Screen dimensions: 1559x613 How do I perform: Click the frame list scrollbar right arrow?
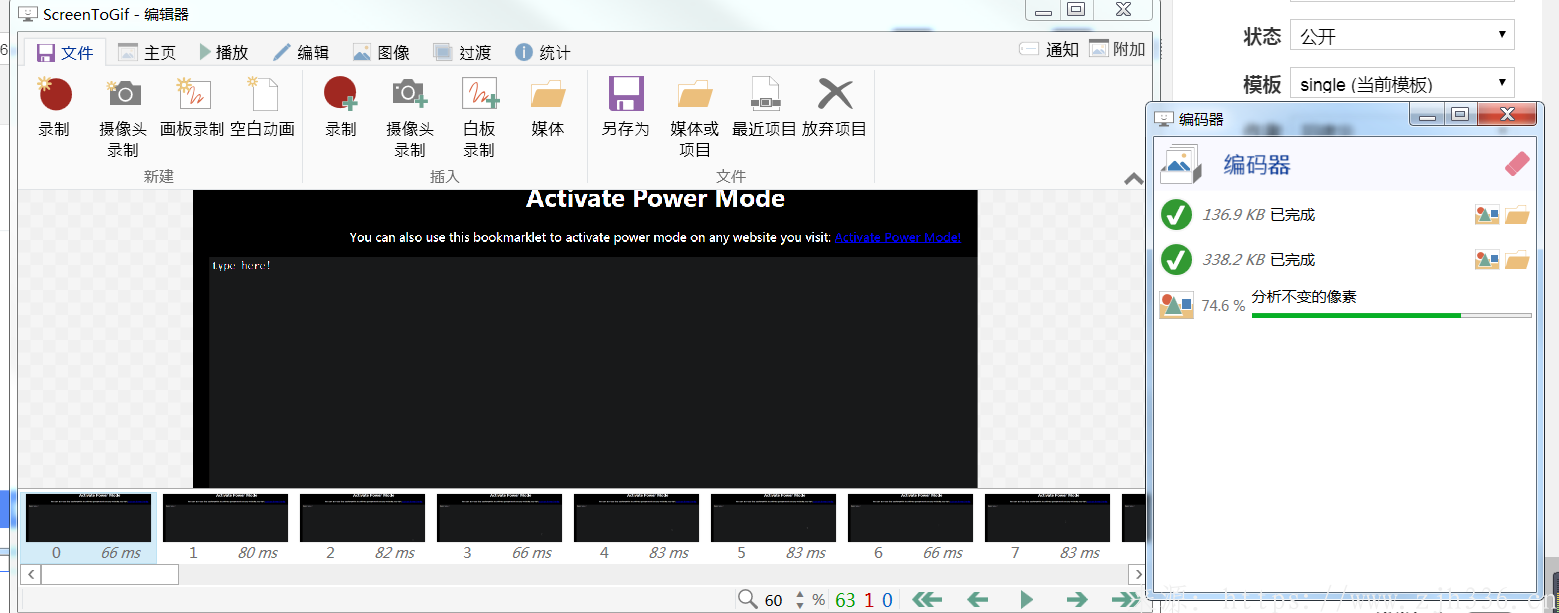tap(1136, 574)
